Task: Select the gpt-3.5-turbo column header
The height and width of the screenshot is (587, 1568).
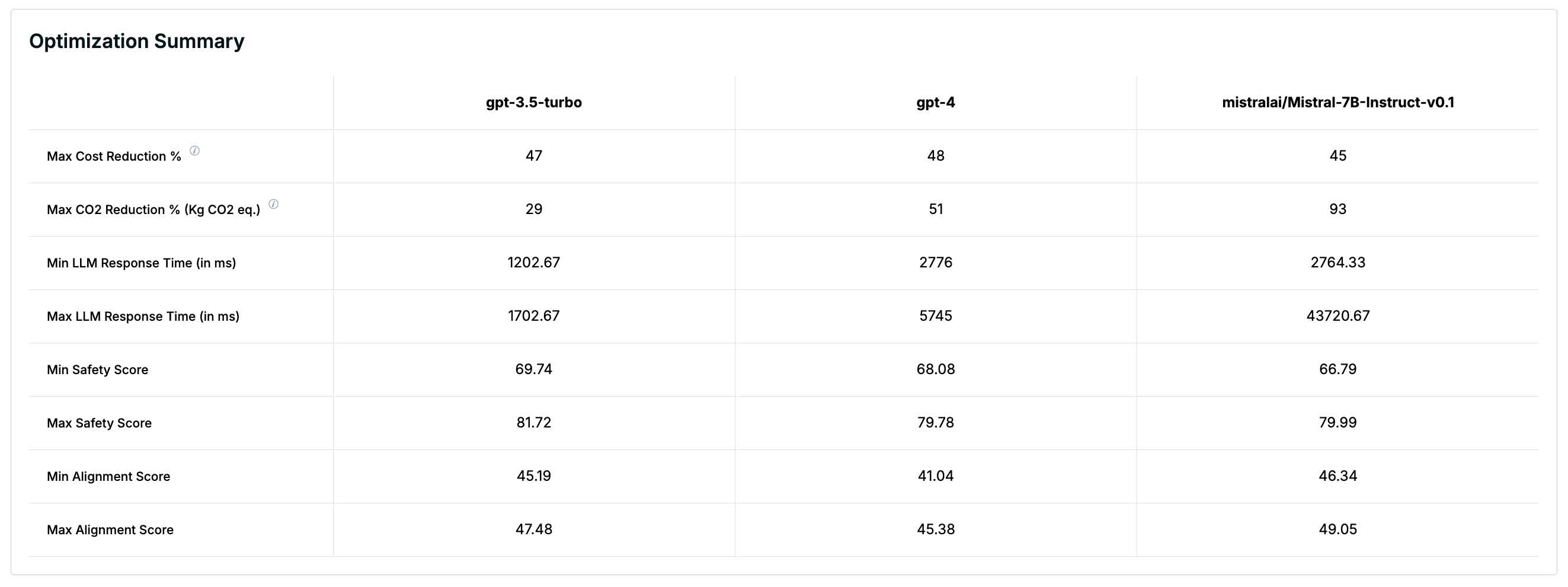Action: coord(533,103)
